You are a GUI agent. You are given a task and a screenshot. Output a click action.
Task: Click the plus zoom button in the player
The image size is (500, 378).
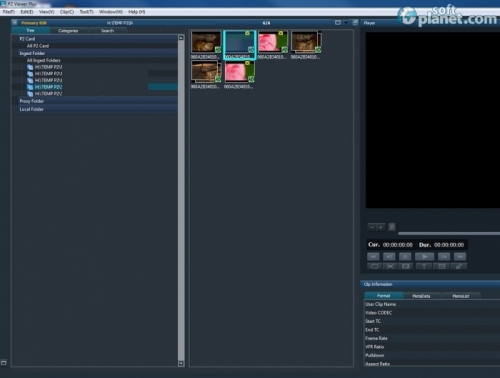point(381,227)
